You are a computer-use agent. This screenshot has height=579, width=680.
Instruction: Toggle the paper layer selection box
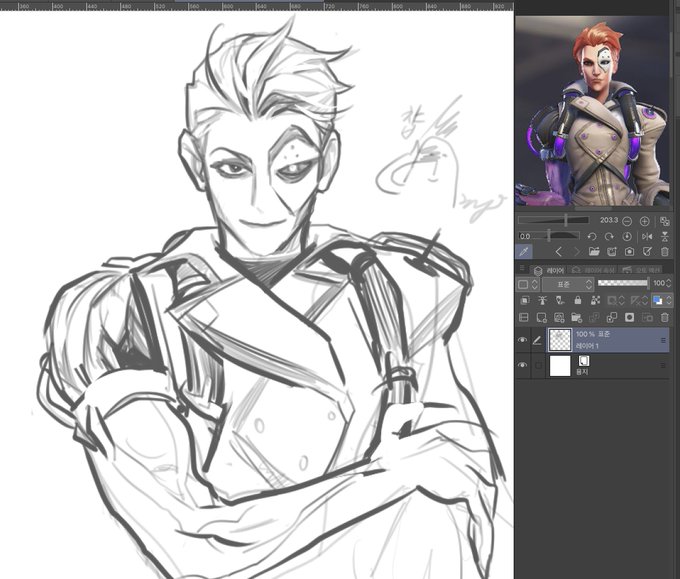coord(538,366)
